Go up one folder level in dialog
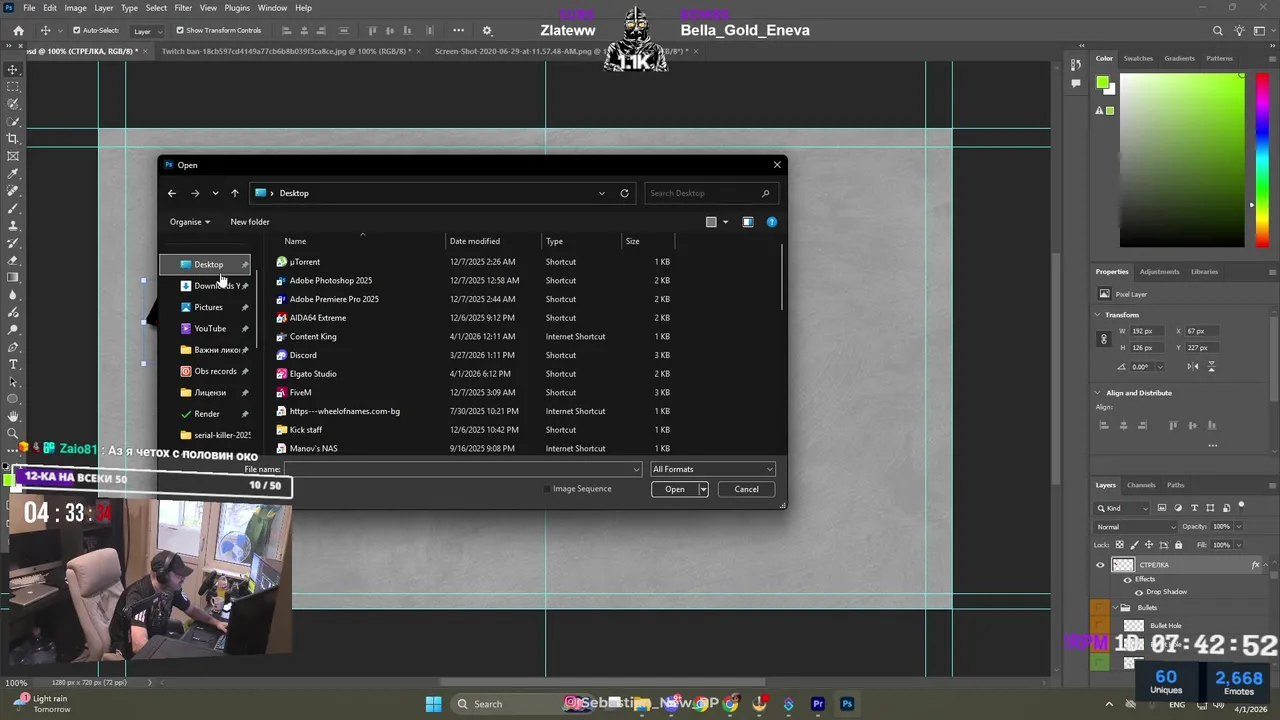Screen dimensions: 1280x720 (x=234, y=193)
